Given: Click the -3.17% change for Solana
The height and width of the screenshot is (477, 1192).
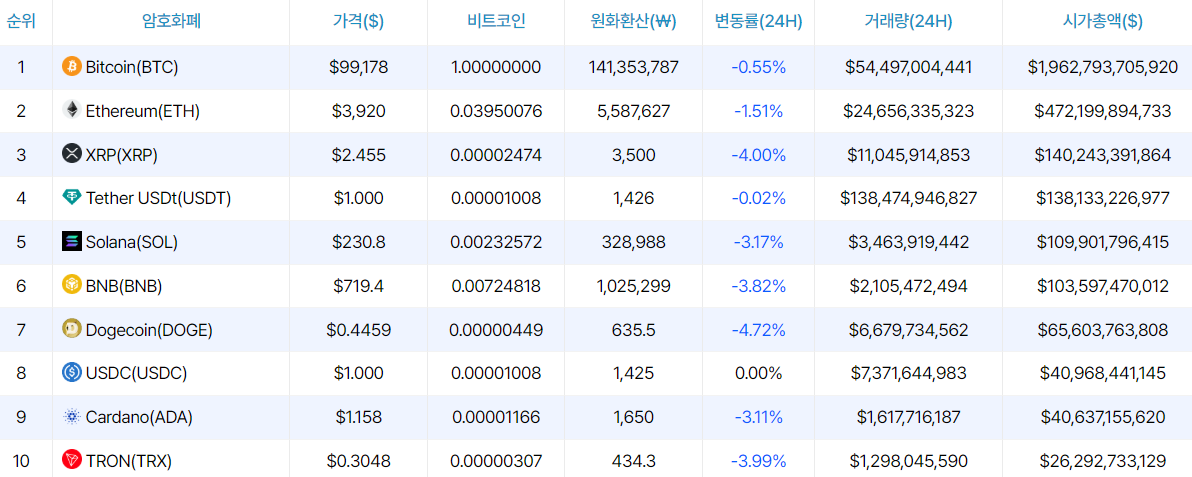Looking at the screenshot, I should pyautogui.click(x=759, y=243).
